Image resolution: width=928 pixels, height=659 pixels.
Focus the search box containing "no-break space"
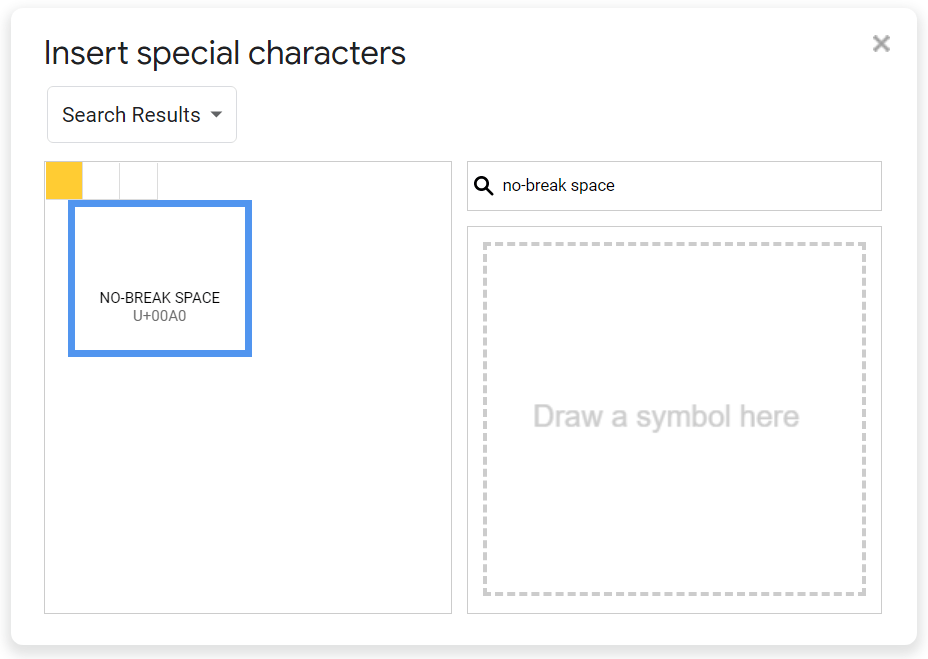click(600, 186)
